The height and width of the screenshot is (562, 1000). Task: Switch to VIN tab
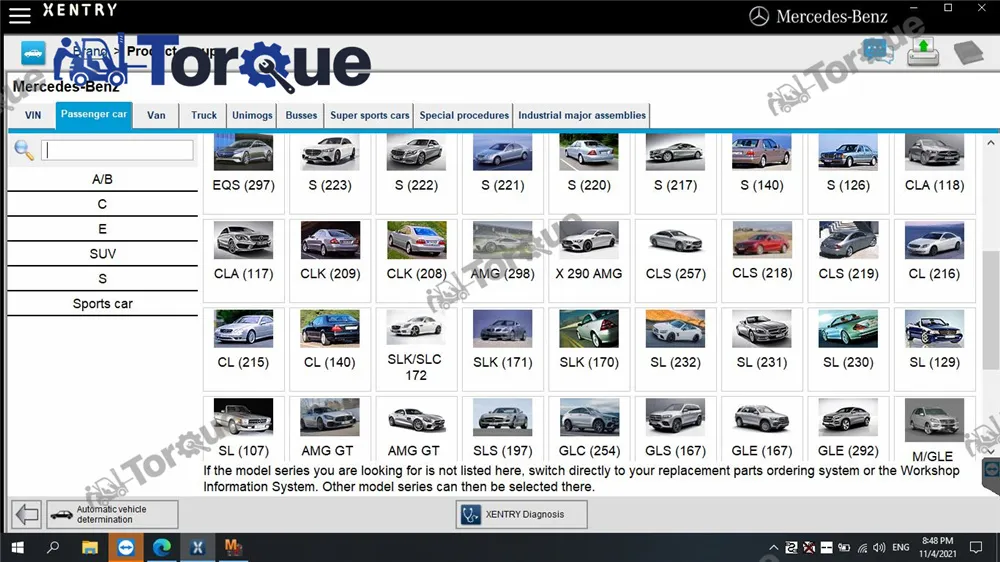coord(33,115)
